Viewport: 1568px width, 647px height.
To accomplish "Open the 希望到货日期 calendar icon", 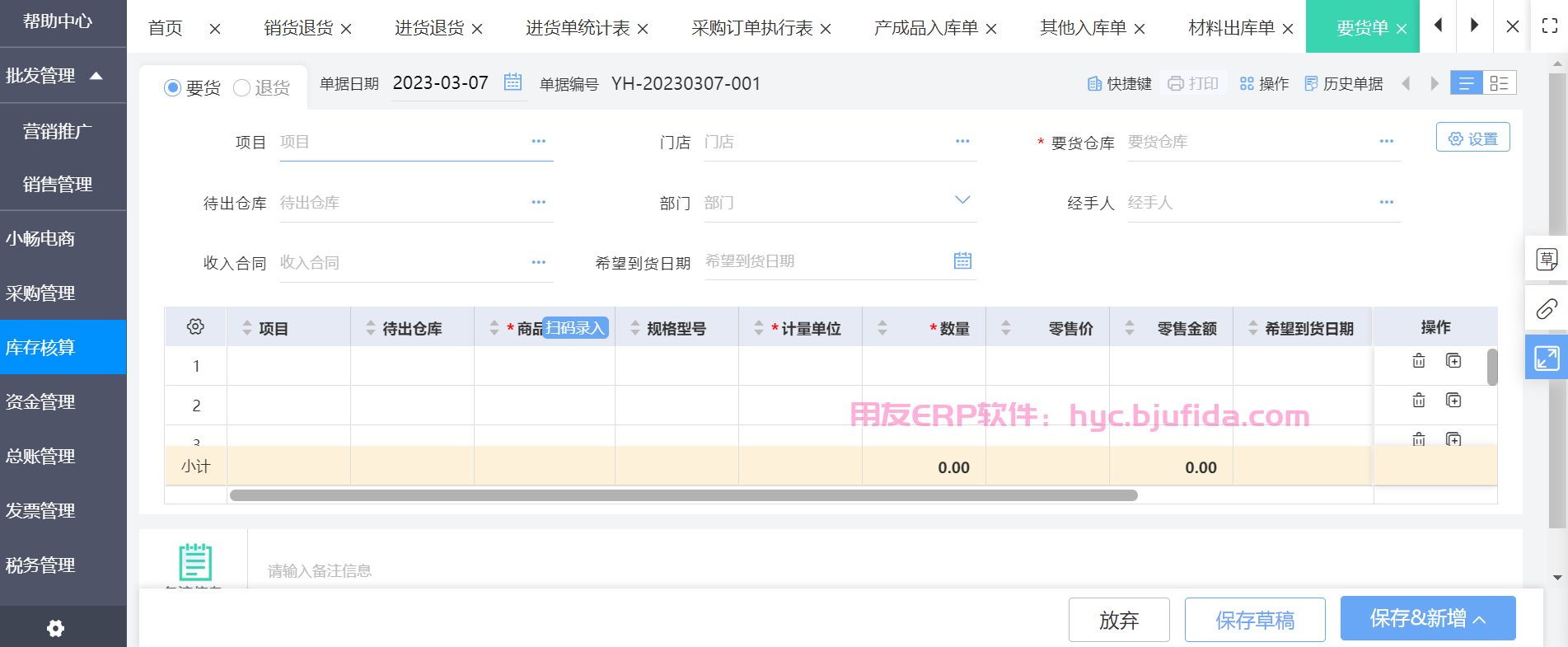I will click(962, 261).
